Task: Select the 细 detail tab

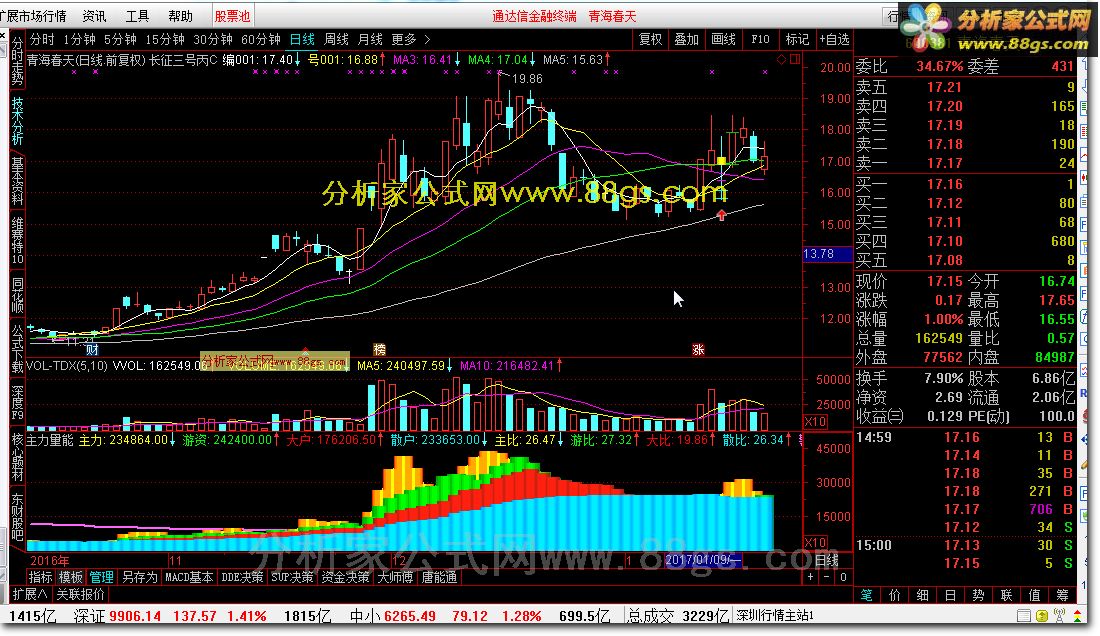Action: pos(923,595)
